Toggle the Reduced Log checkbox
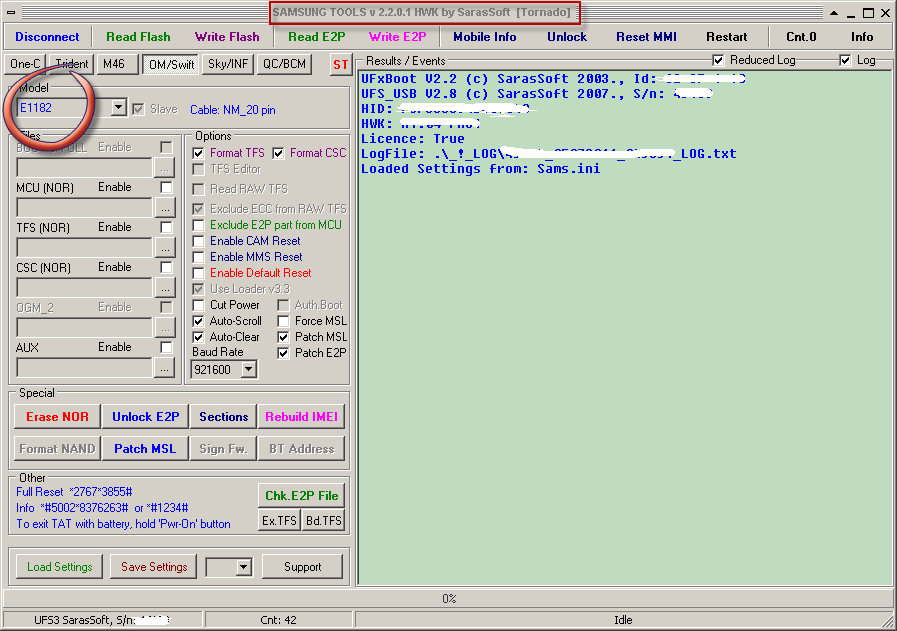The width and height of the screenshot is (897, 631). [x=718, y=60]
